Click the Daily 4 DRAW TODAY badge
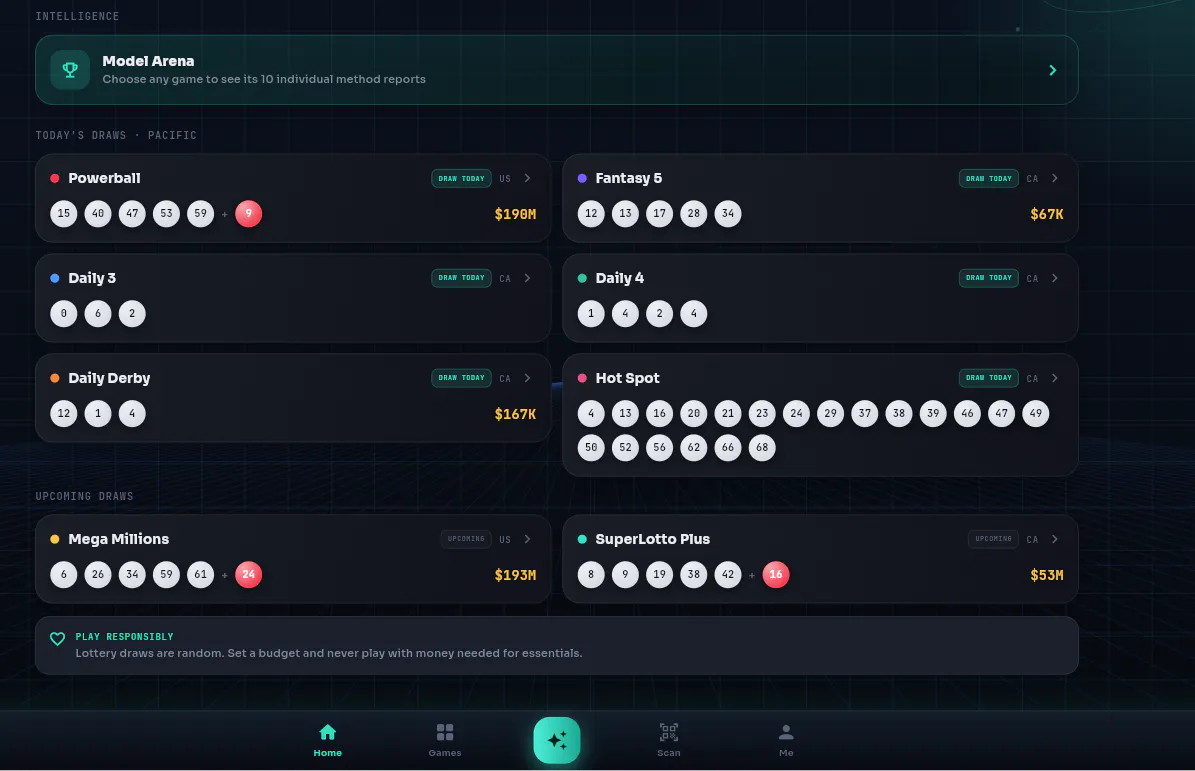1195x771 pixels. (x=988, y=278)
